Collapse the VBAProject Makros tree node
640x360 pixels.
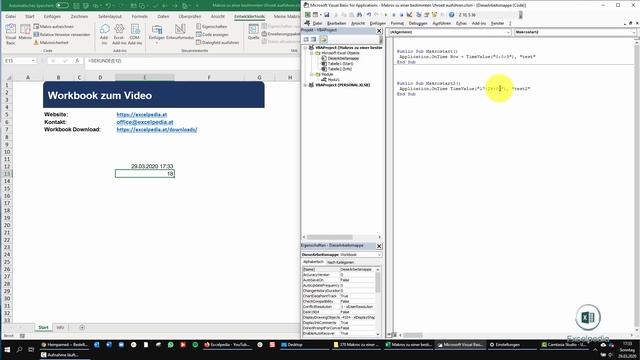[x=305, y=48]
